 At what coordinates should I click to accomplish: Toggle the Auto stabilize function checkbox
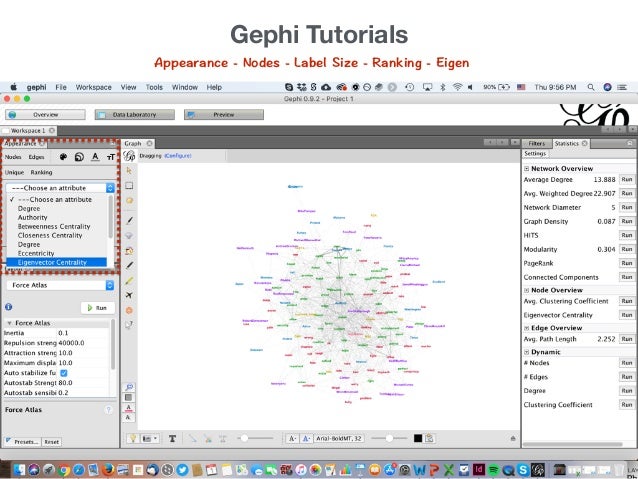click(64, 373)
